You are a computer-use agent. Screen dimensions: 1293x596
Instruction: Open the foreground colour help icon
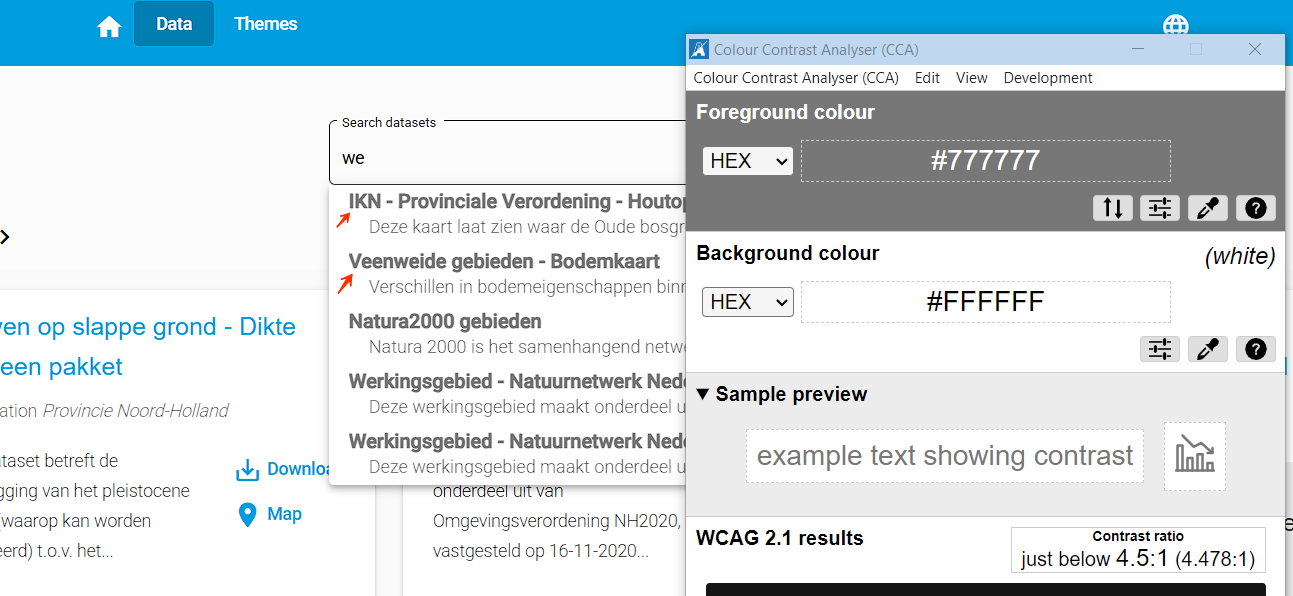tap(1256, 208)
